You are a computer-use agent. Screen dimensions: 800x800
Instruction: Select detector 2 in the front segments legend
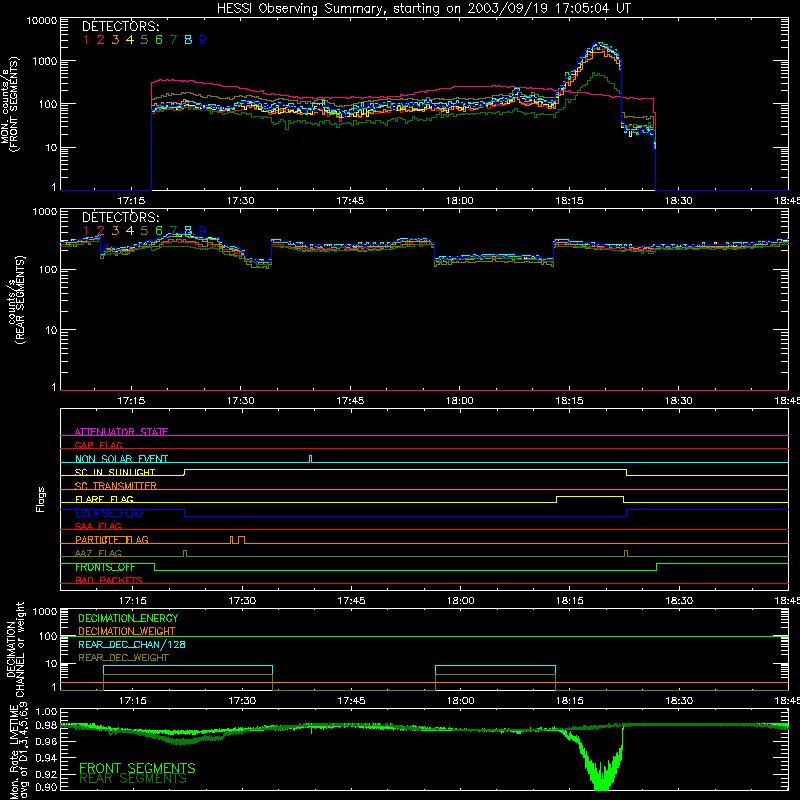(x=101, y=40)
